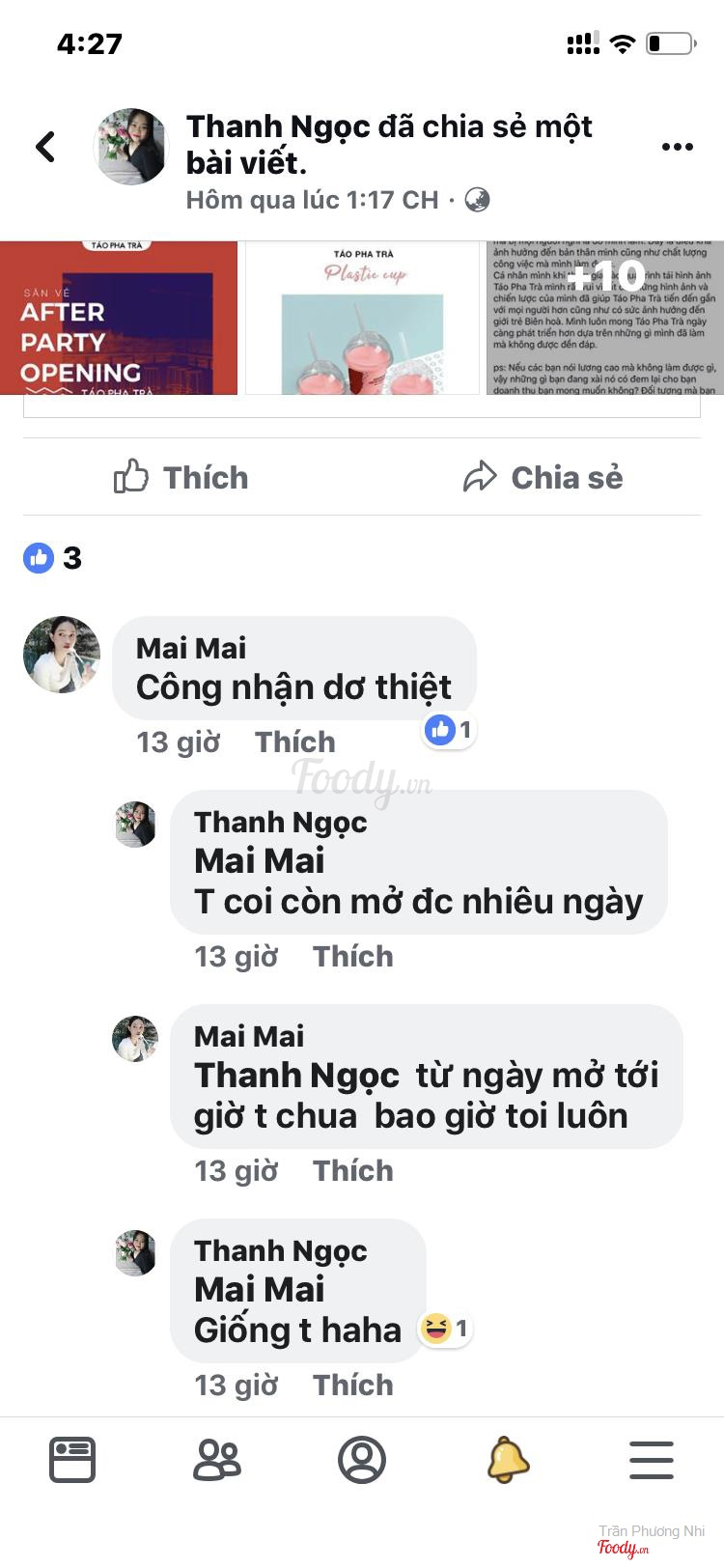Open the +10 more photos thumbnail
The height and width of the screenshot is (1568, 724).
[602, 318]
